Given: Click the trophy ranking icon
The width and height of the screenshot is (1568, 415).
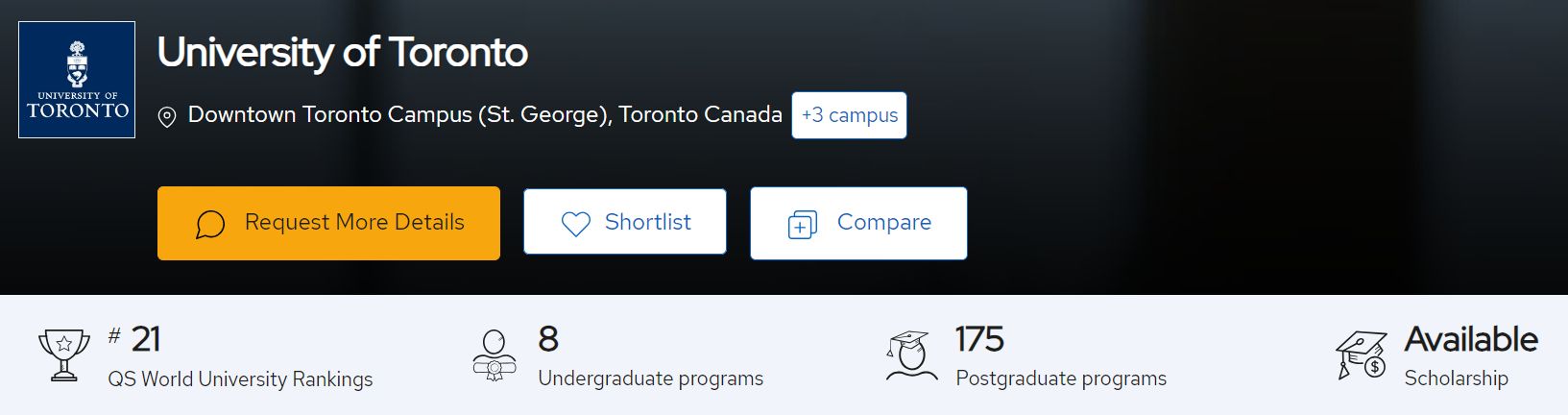Looking at the screenshot, I should (63, 354).
